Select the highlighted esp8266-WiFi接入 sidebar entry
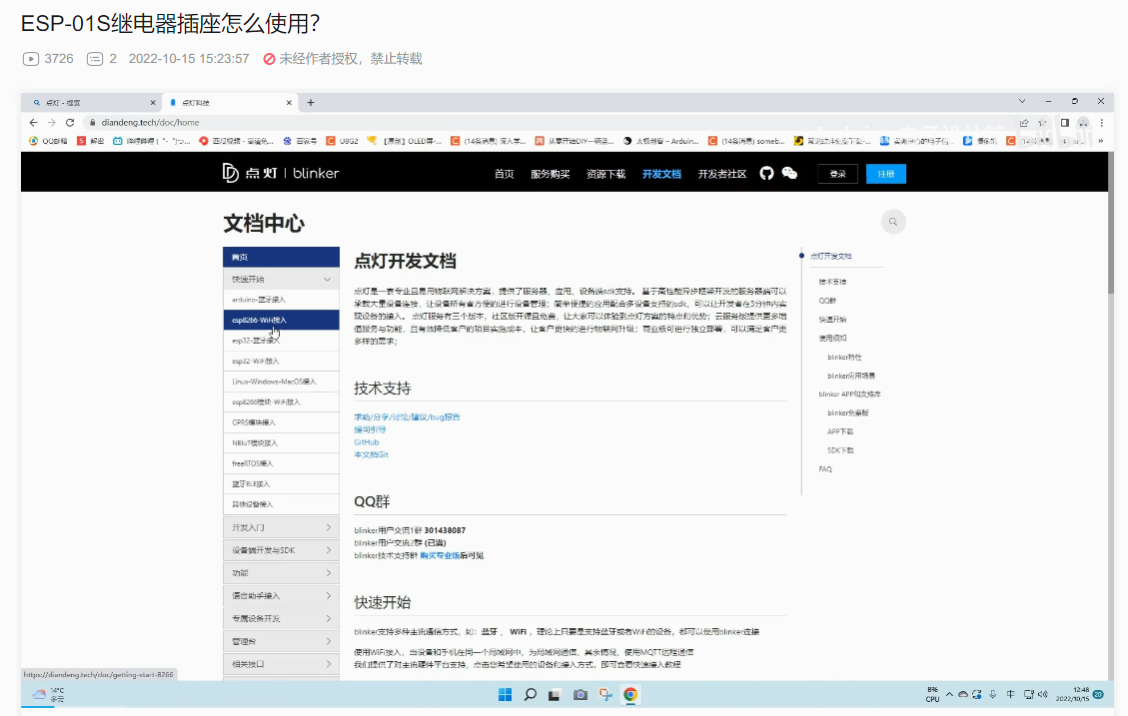The width and height of the screenshot is (1128, 716). point(281,320)
